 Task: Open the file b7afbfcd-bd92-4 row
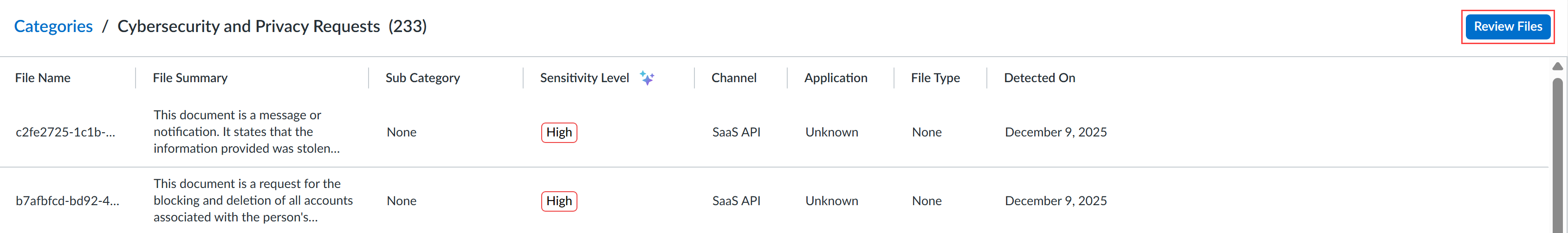(x=68, y=201)
